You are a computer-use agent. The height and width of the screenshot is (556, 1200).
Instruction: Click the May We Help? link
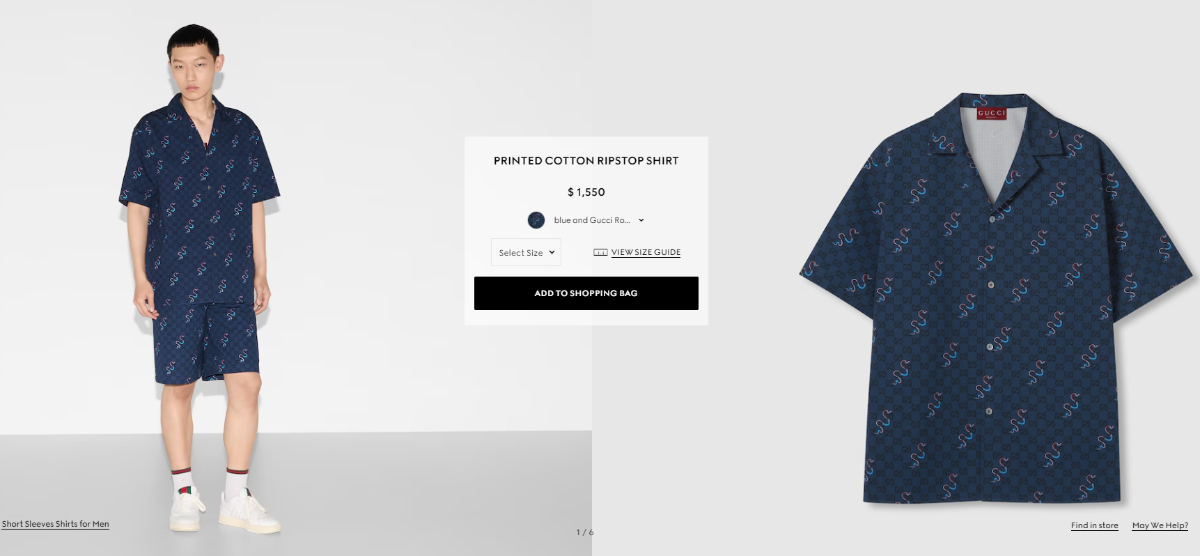[1160, 526]
